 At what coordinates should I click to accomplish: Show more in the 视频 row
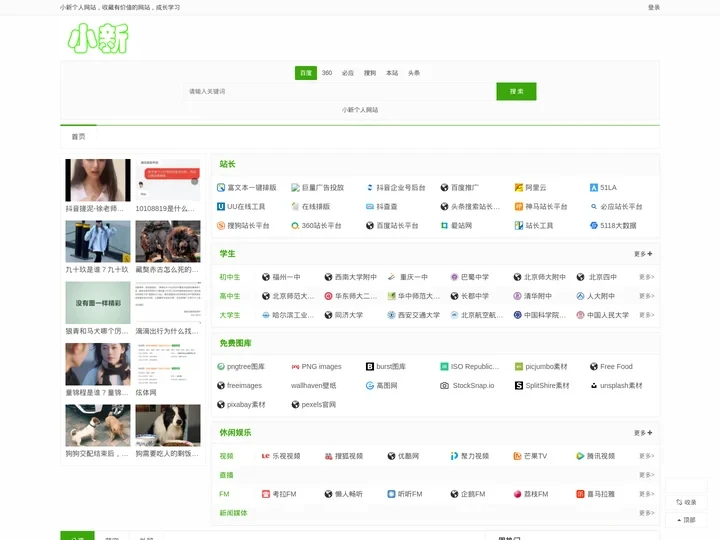click(x=647, y=456)
